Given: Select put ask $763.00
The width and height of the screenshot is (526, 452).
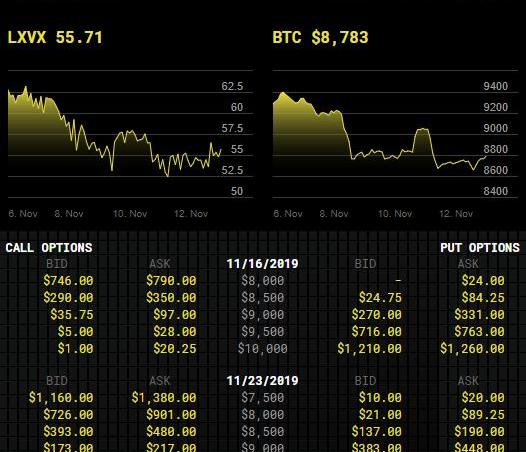Looking at the screenshot, I should 479,332.
